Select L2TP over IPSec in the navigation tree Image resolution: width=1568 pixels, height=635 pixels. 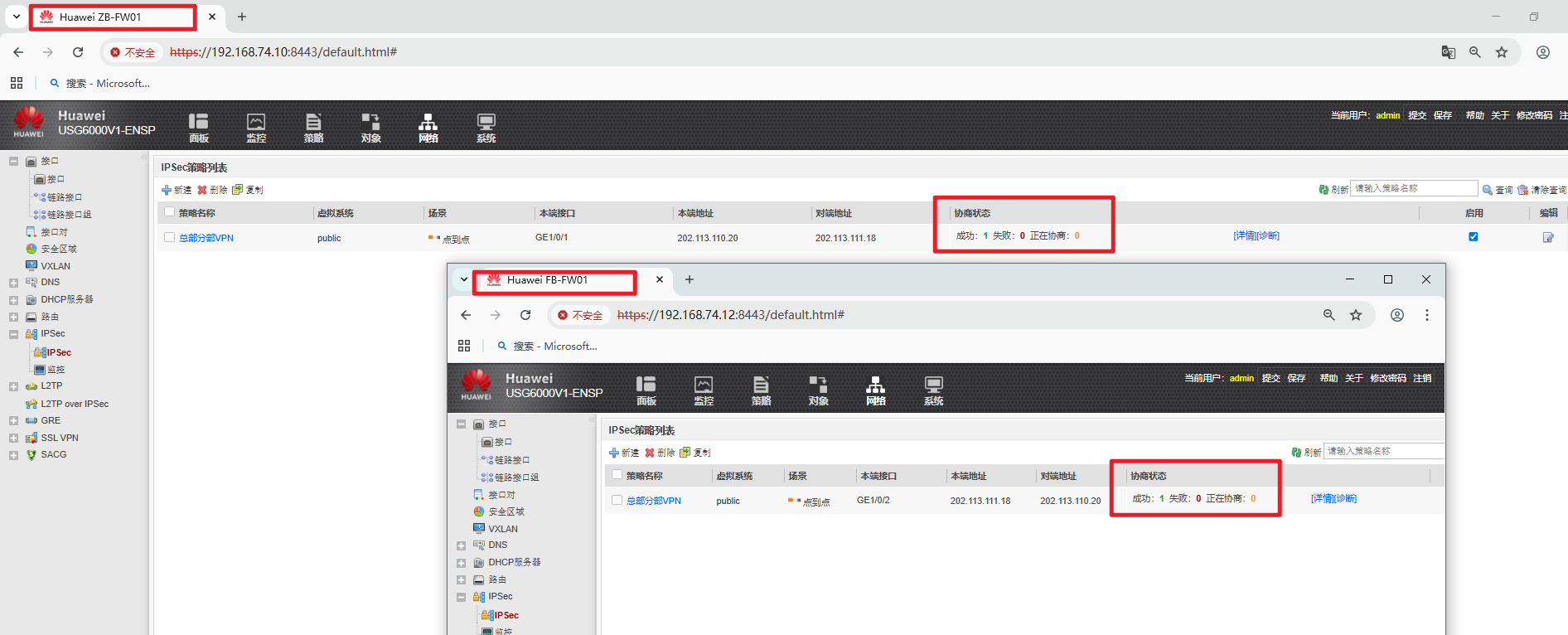coord(75,404)
